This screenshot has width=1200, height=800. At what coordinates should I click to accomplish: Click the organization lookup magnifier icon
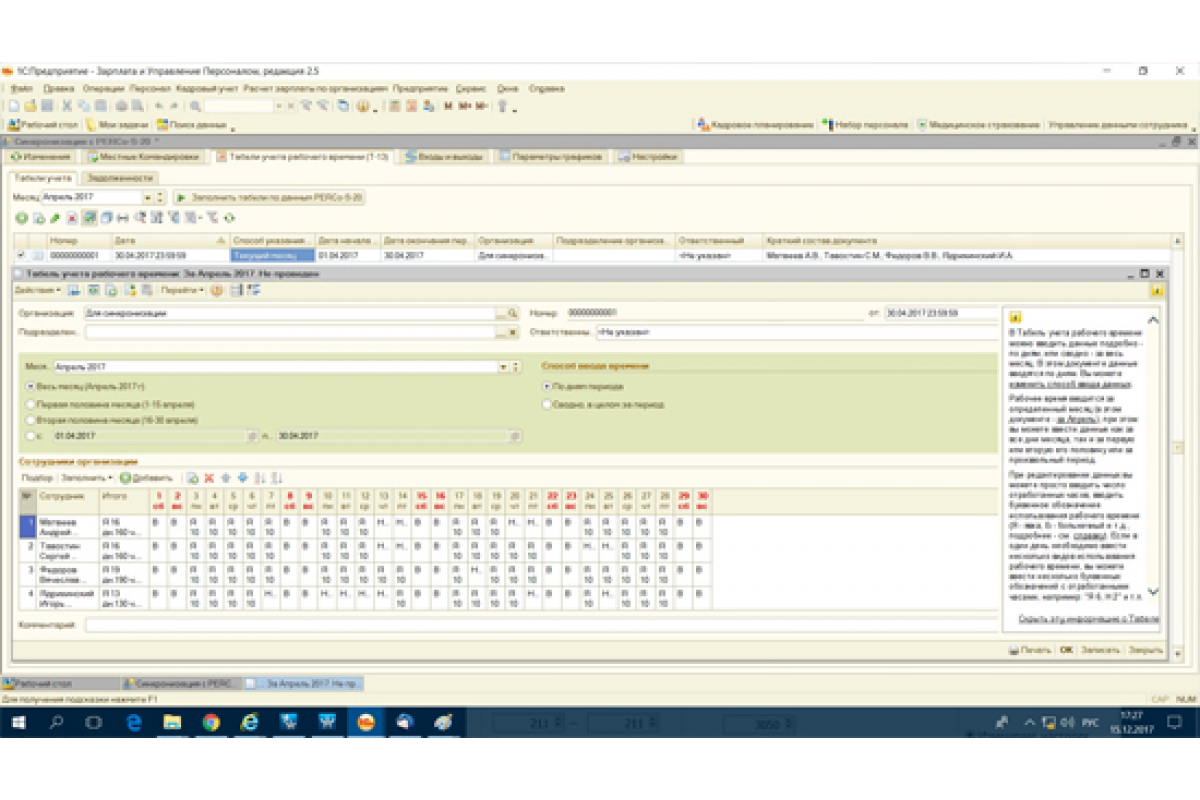(x=513, y=313)
